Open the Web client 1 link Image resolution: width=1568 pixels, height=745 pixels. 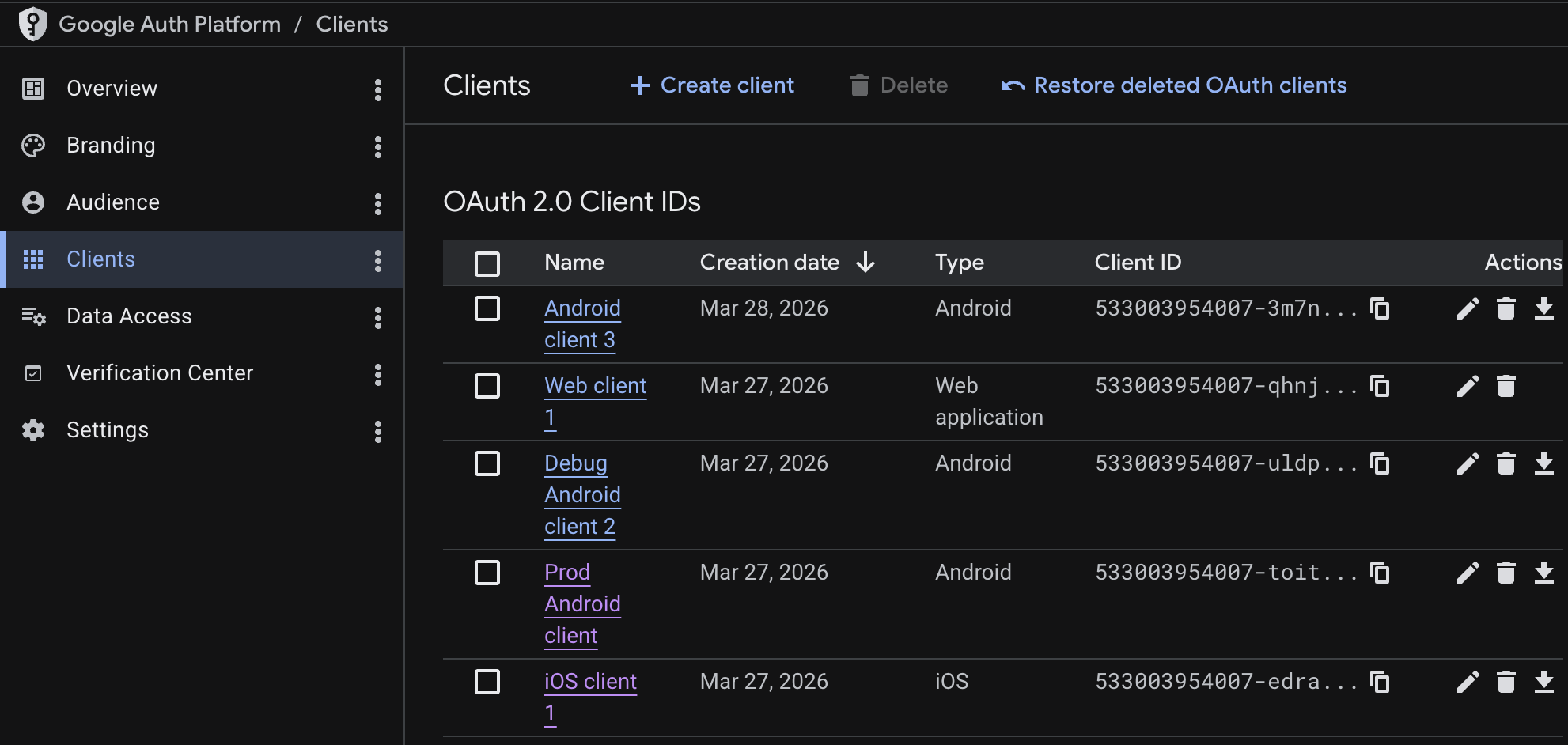tap(596, 401)
